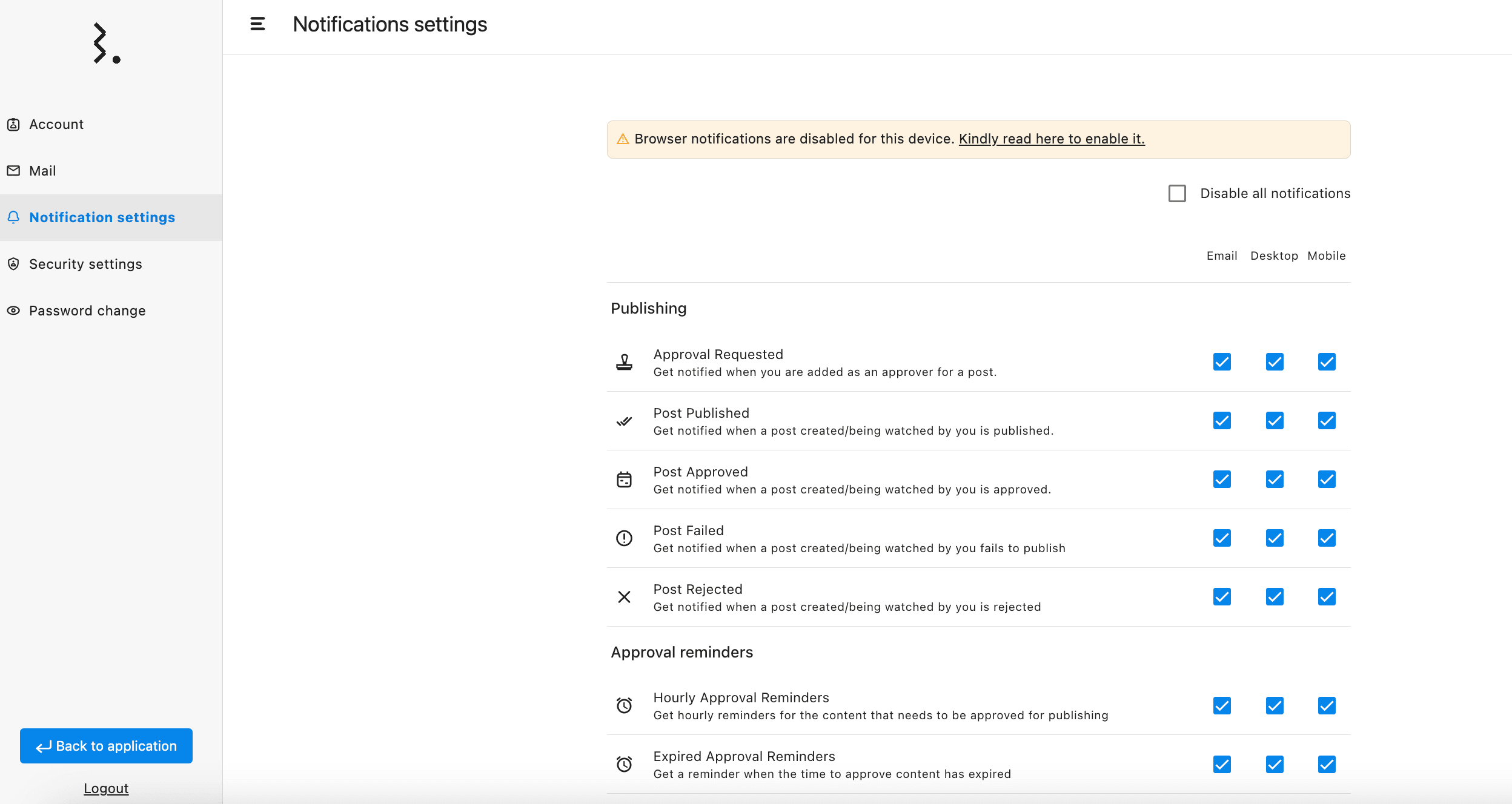This screenshot has width=1512, height=804.
Task: Click the Post Failed alert icon
Action: click(625, 538)
